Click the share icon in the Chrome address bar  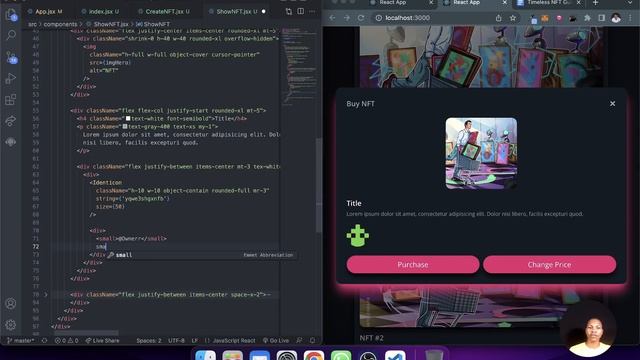498,18
